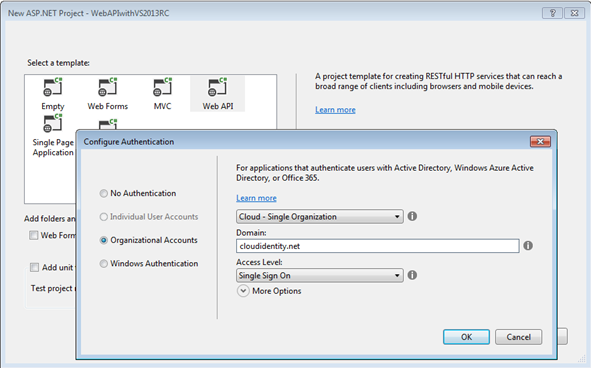Click Cancel in Configure Authentication dialog
The height and width of the screenshot is (368, 591).
point(519,337)
